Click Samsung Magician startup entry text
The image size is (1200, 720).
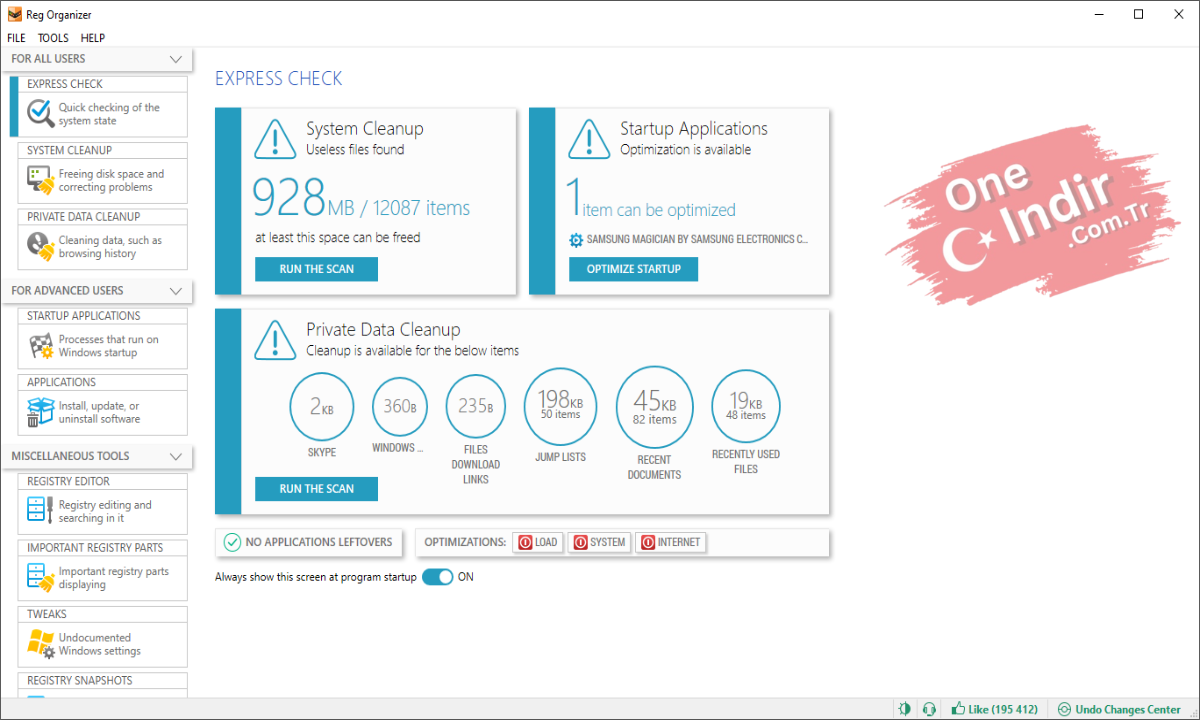pyautogui.click(x=697, y=240)
